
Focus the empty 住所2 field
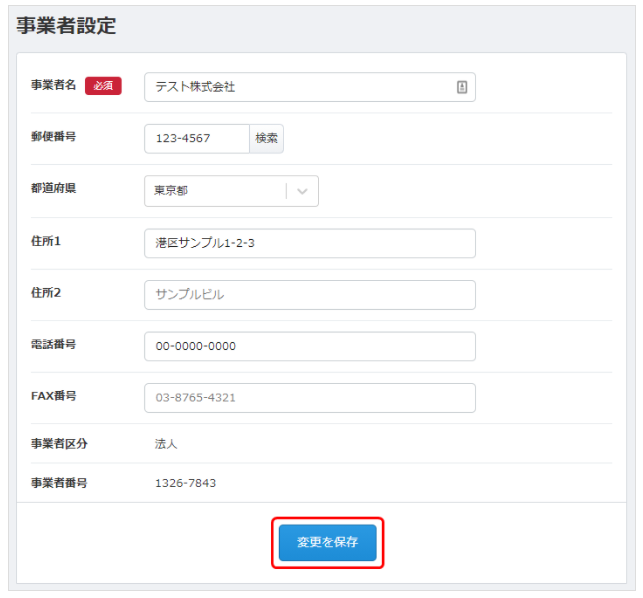point(310,294)
